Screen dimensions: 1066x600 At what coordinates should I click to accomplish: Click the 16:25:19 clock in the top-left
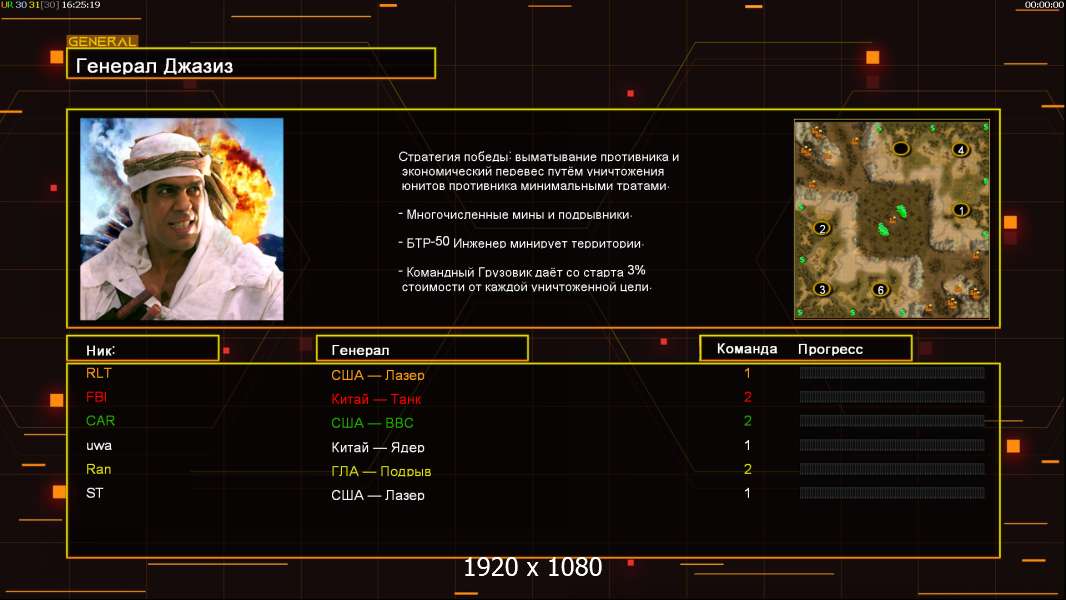pyautogui.click(x=81, y=5)
